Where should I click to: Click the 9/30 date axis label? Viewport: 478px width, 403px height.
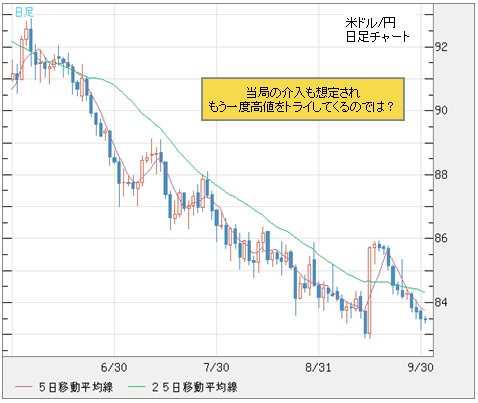coord(421,367)
